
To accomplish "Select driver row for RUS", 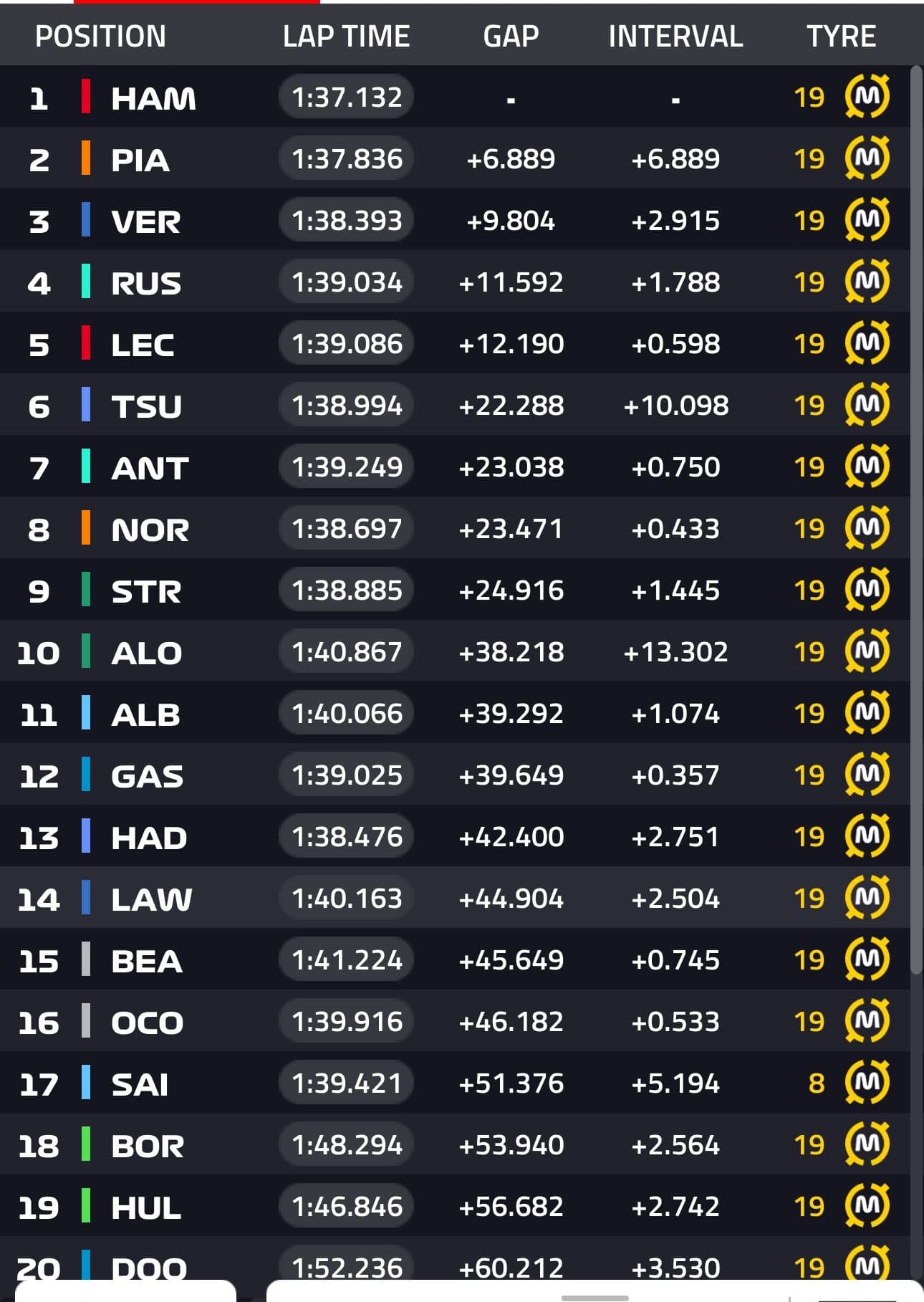I will [x=455, y=282].
